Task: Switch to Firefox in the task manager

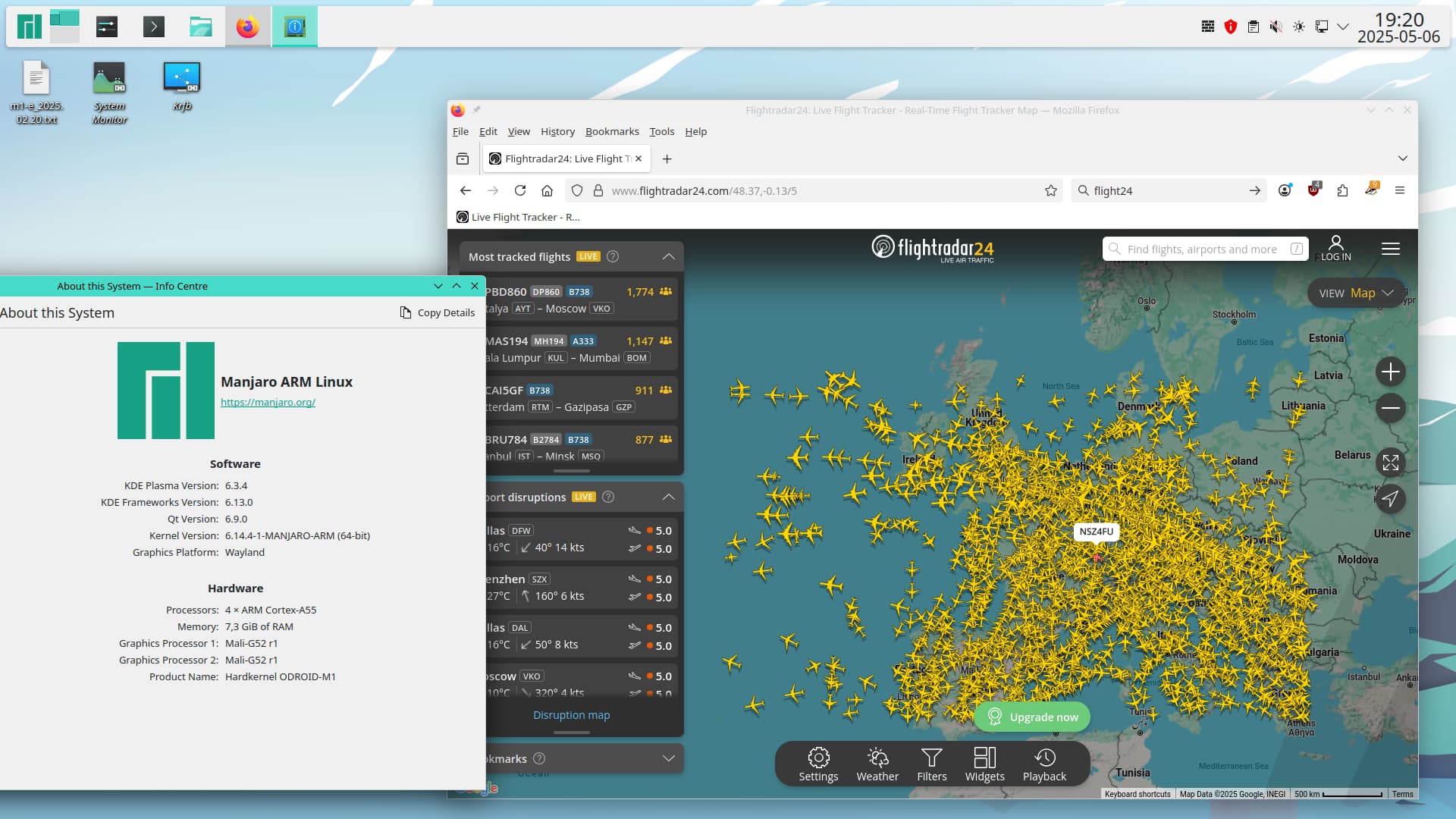Action: [248, 27]
